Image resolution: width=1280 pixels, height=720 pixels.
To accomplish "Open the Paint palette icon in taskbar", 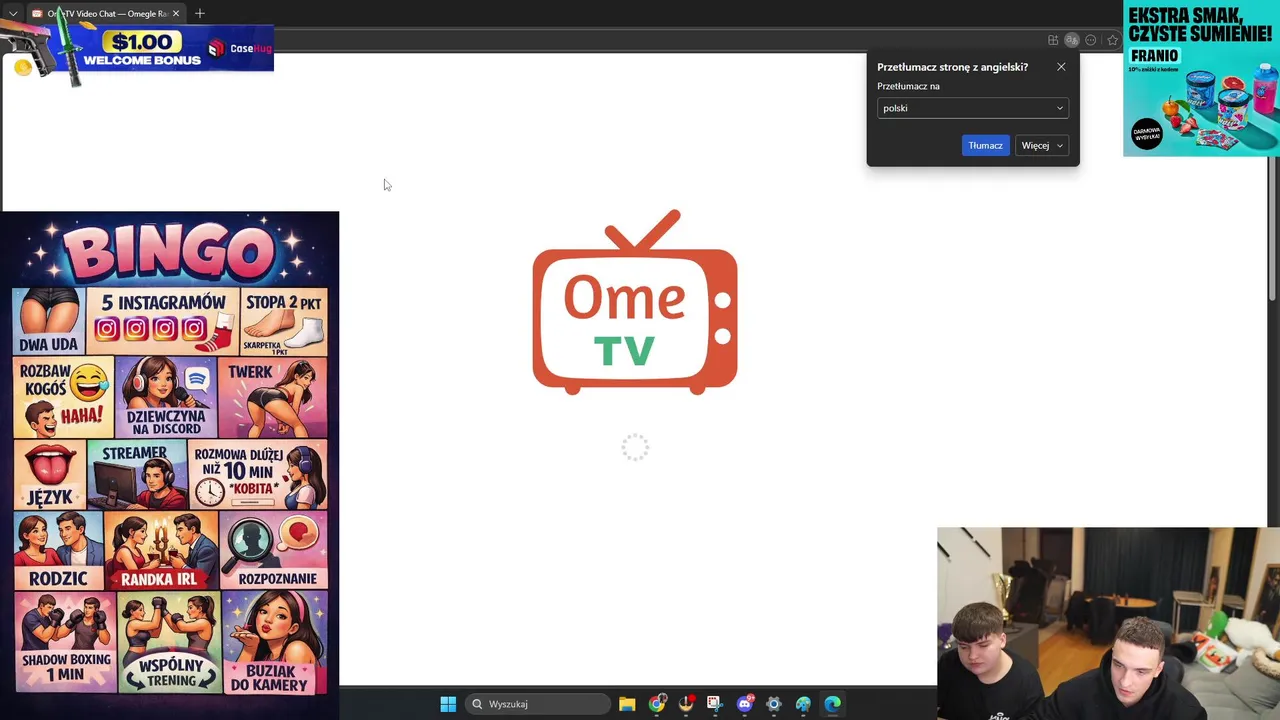I will (x=803, y=704).
